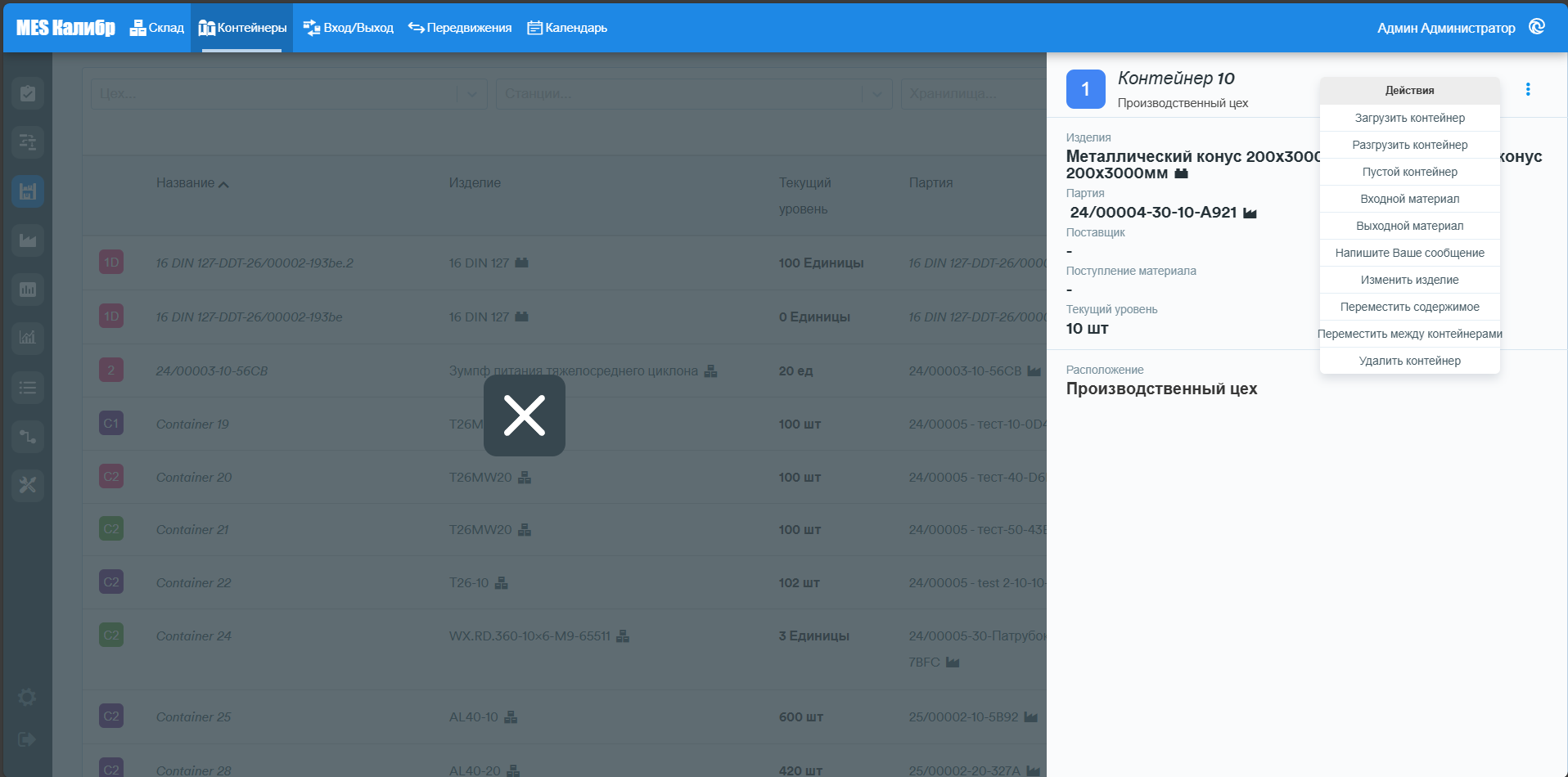This screenshot has width=1568, height=777.
Task: Choose Переместить между контейнерами action
Action: (x=1410, y=334)
